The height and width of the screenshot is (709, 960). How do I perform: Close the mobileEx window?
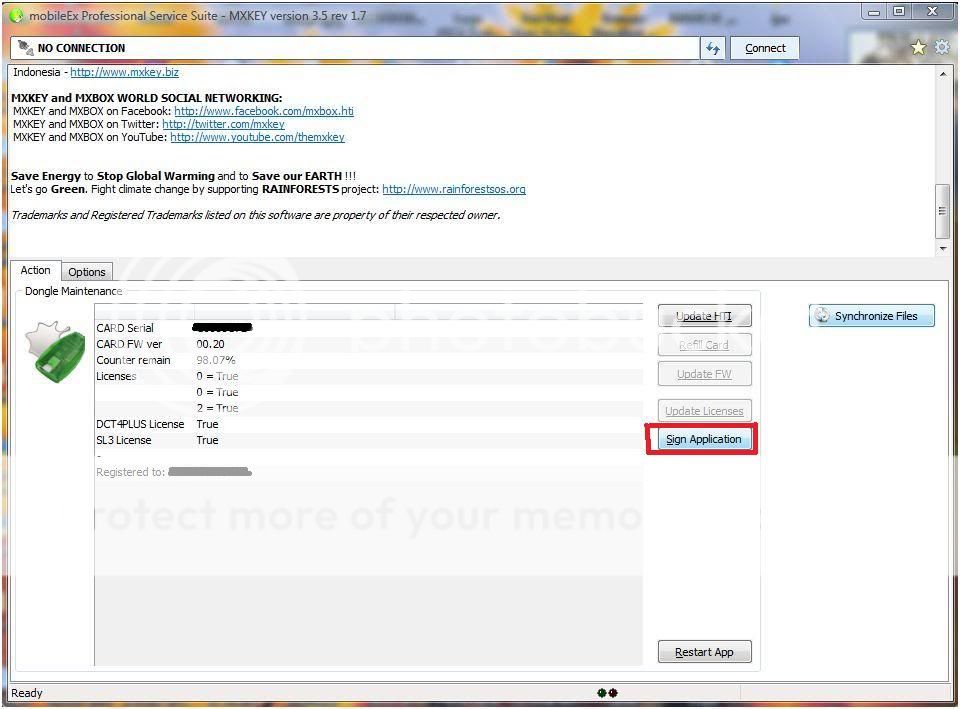(932, 12)
